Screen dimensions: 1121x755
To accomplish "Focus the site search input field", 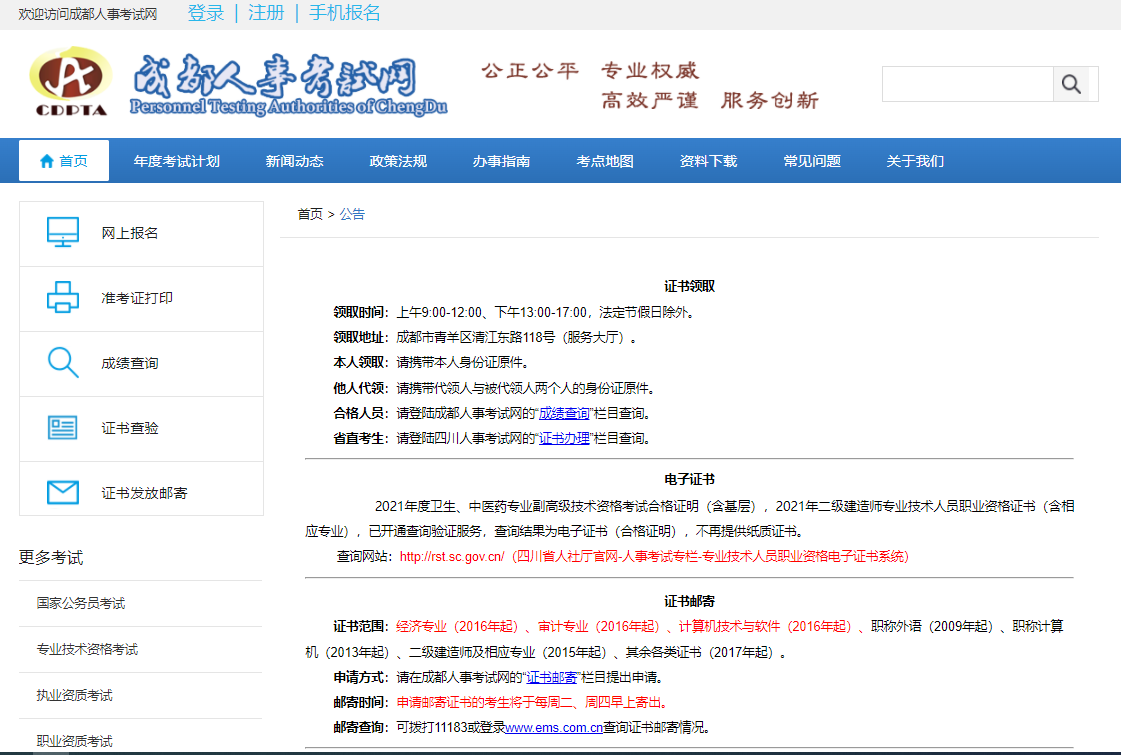I will pos(968,84).
